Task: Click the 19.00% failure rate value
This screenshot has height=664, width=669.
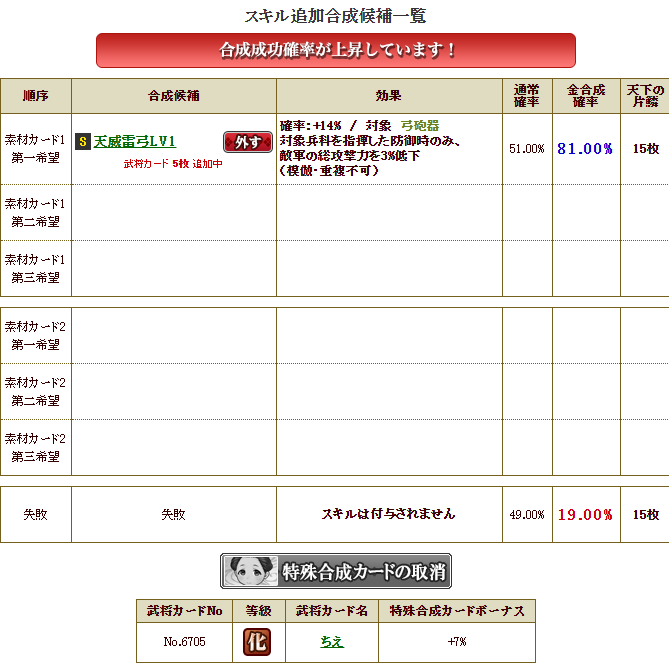Action: (585, 515)
